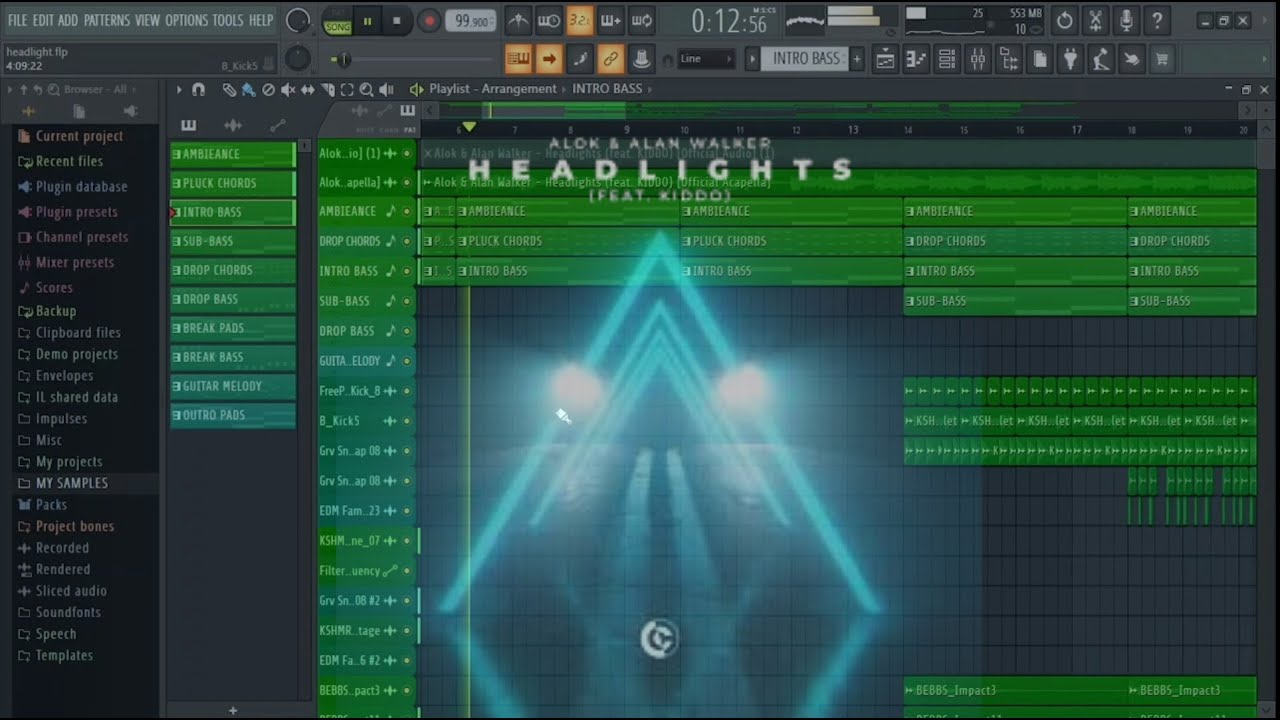Open the Playlist view icon
This screenshot has height=720, width=1280.
[x=885, y=59]
